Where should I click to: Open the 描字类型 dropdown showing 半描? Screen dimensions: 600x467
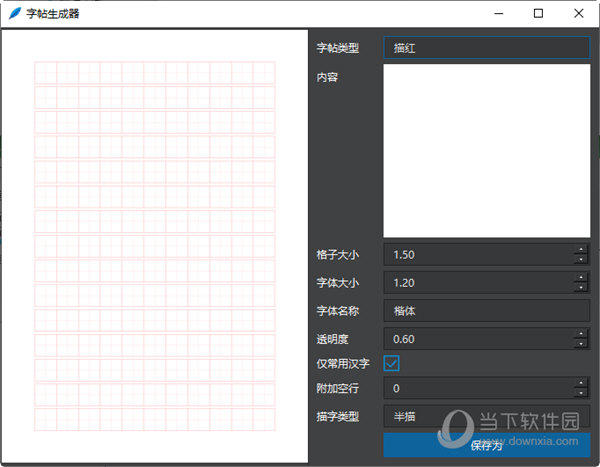point(487,416)
